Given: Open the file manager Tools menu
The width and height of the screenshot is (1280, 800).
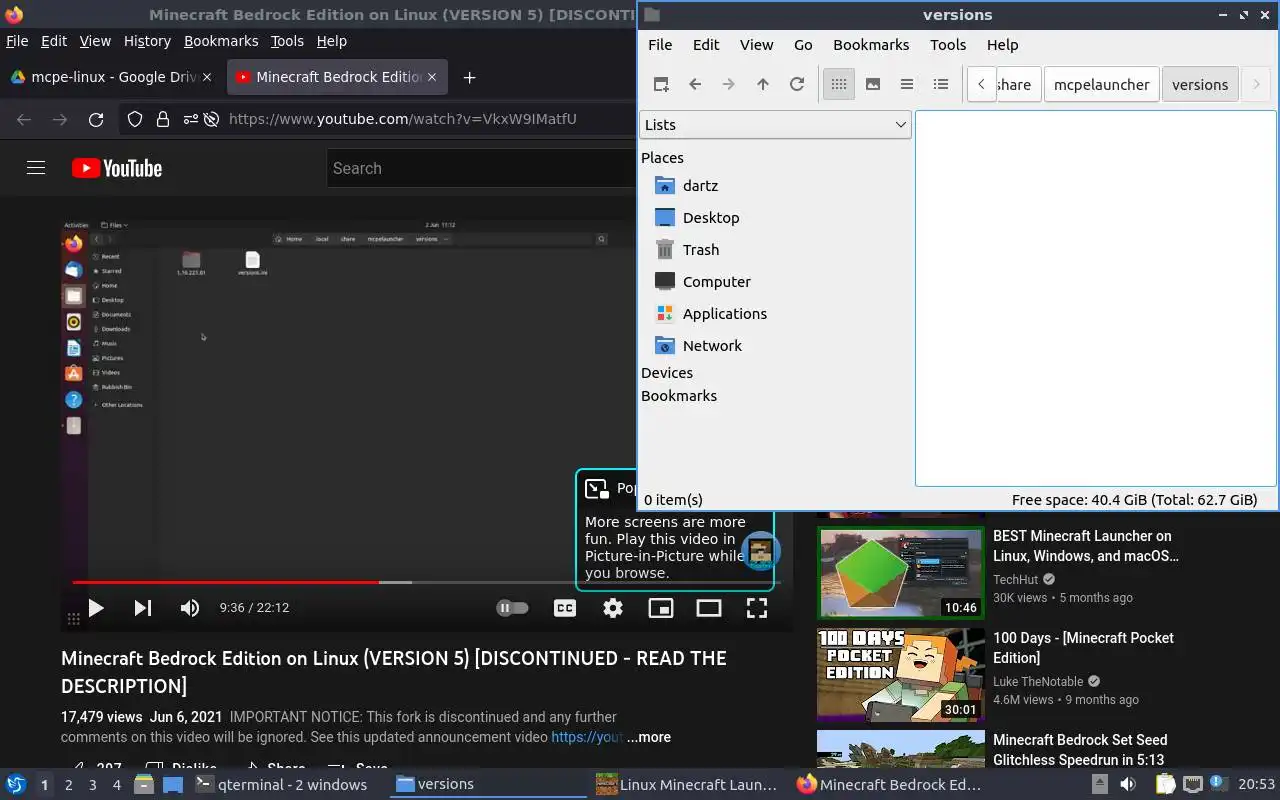Looking at the screenshot, I should point(948,44).
